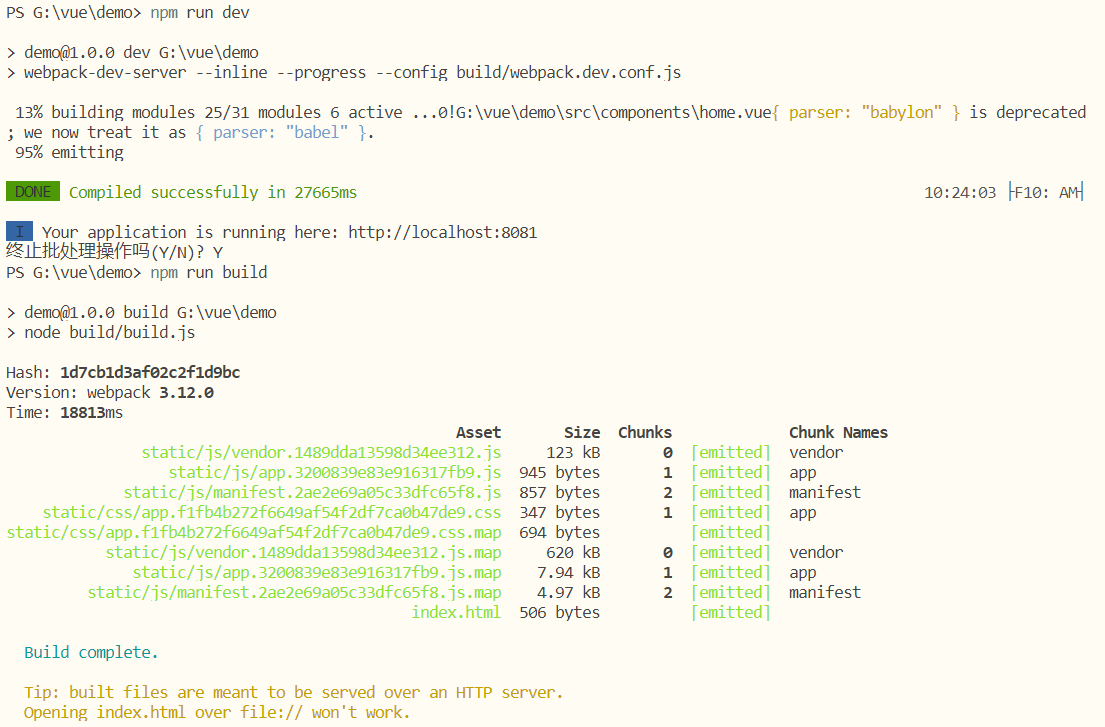The height and width of the screenshot is (727, 1105).
Task: Click the static/css/app css.map asset
Action: (254, 533)
